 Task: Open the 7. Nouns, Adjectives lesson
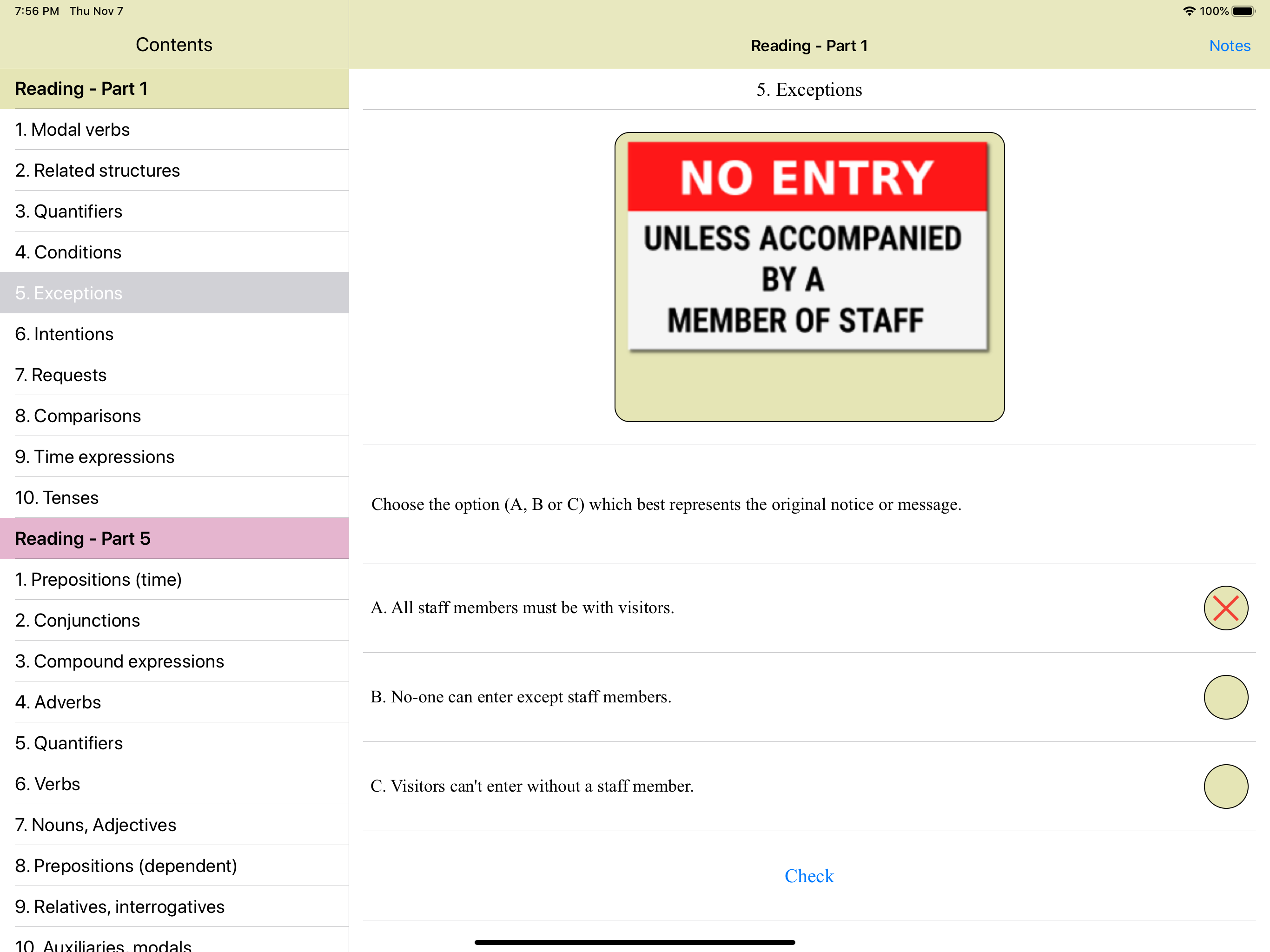(174, 825)
